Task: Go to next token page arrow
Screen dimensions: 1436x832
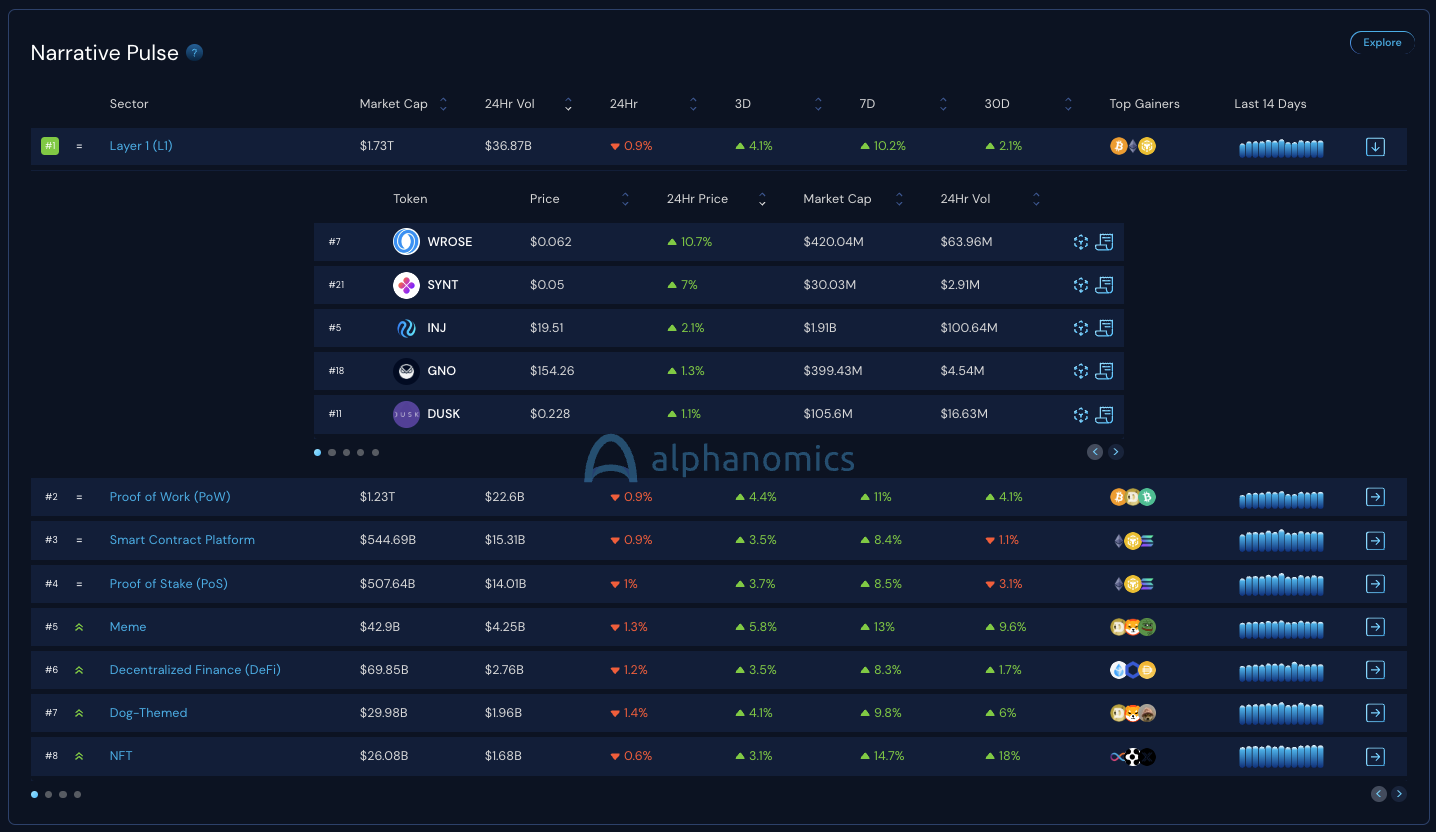Action: [1116, 452]
